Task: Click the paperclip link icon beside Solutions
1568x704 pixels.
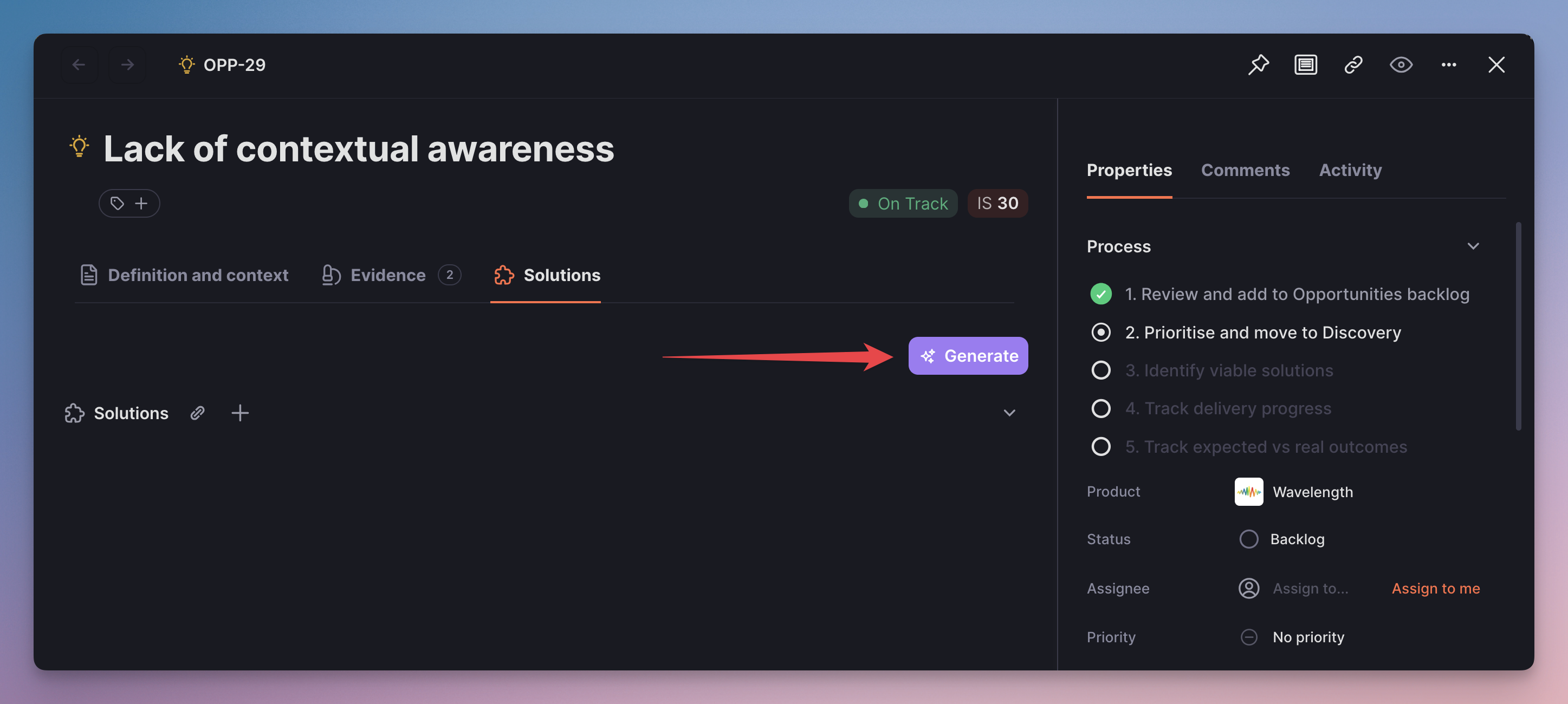Action: [197, 413]
